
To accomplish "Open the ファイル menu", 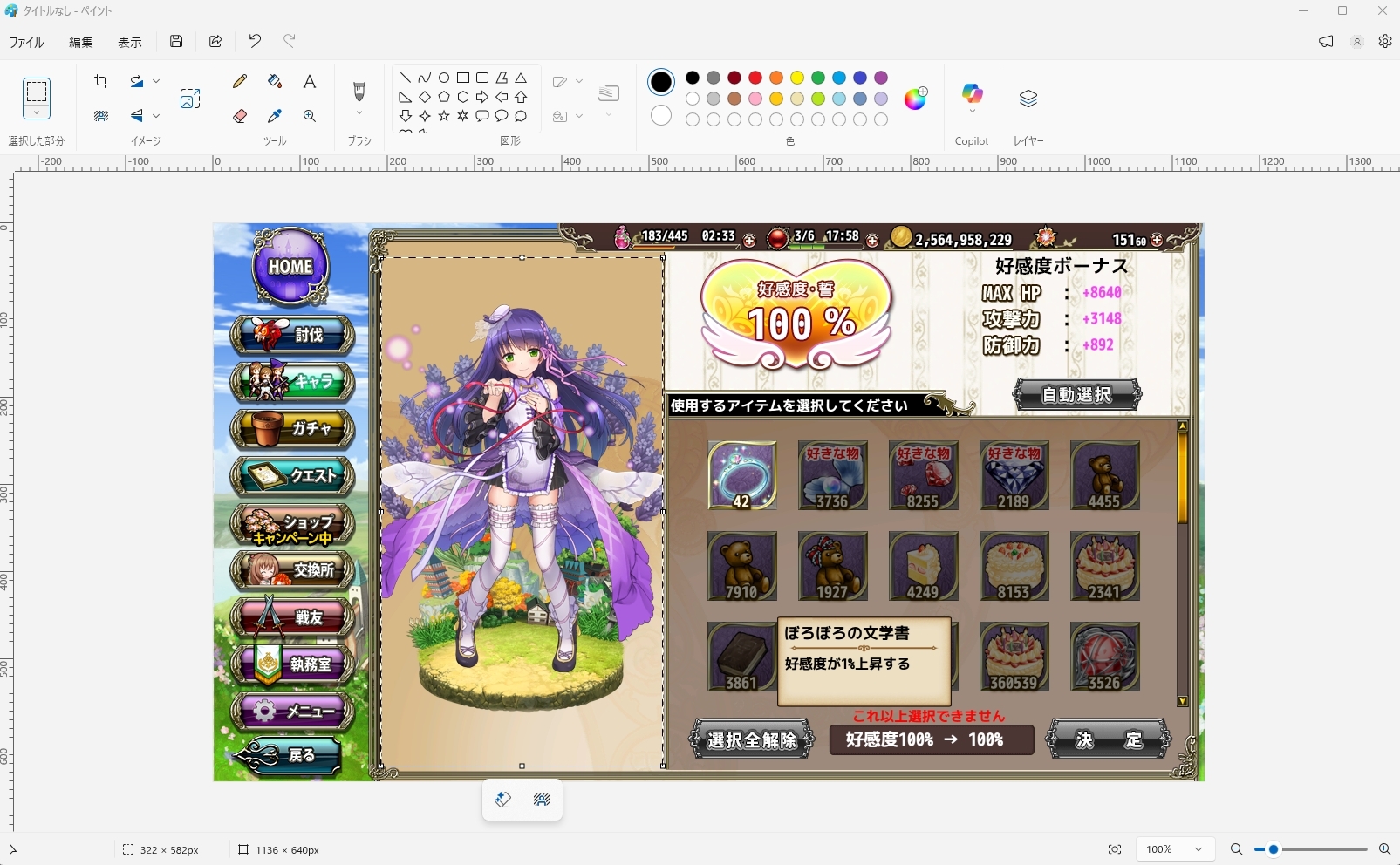I will pos(27,42).
